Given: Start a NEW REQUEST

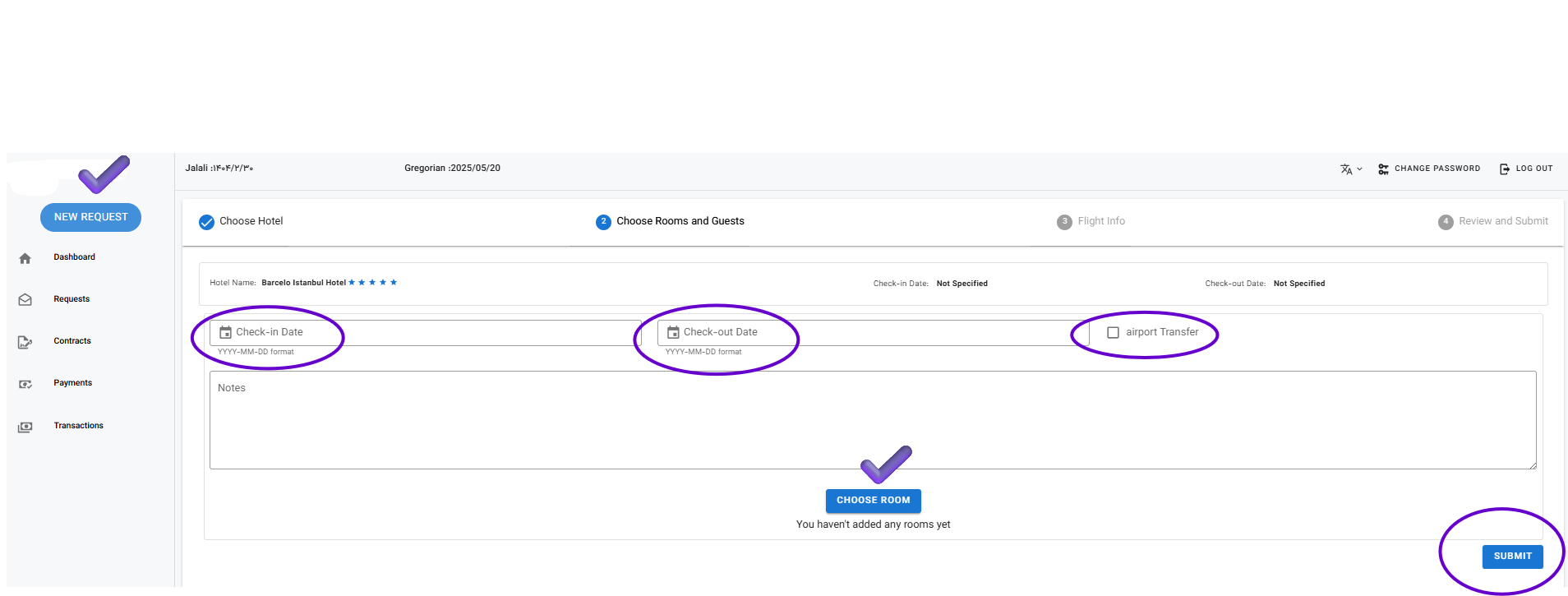Looking at the screenshot, I should click(x=90, y=217).
